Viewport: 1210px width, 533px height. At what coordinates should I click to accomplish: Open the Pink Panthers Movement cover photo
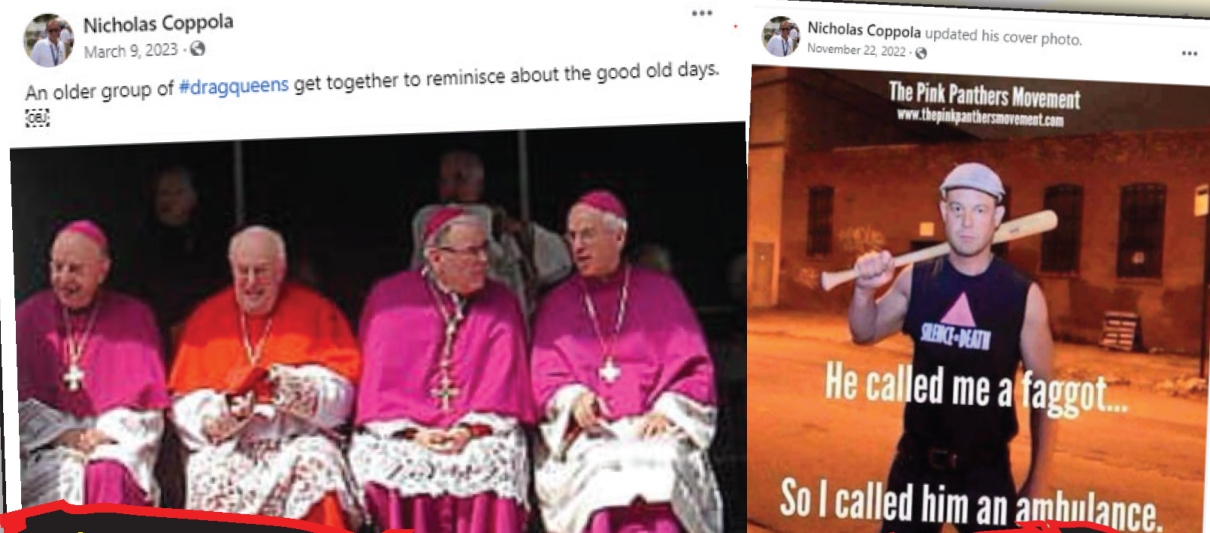point(978,298)
